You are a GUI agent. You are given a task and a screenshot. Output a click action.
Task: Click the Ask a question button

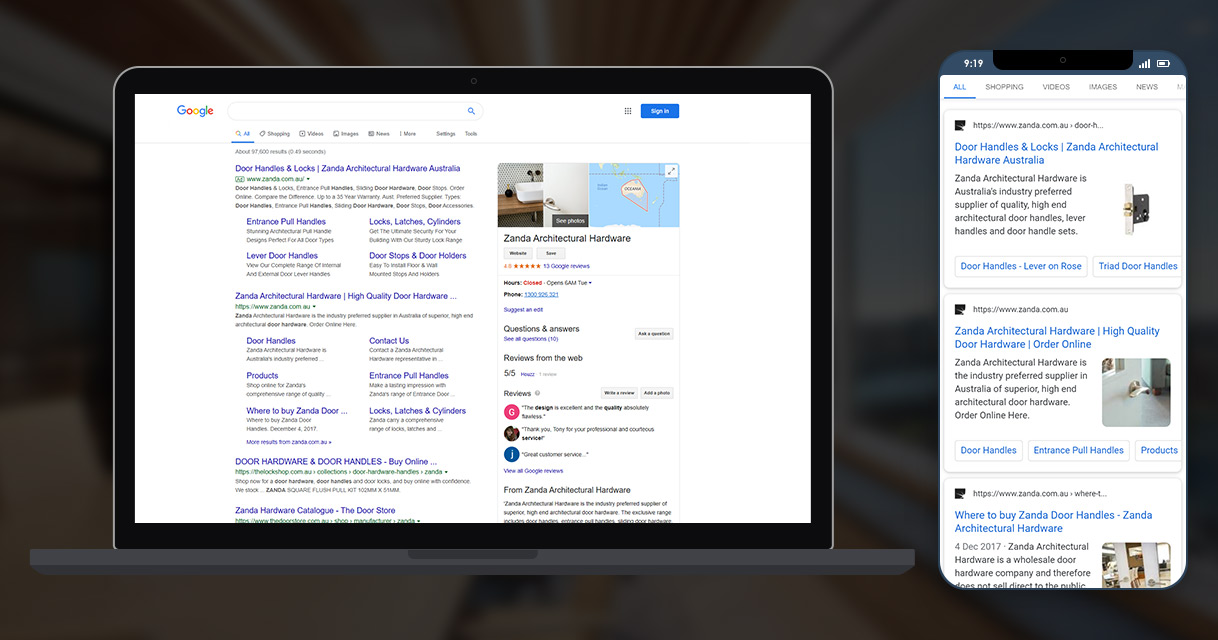coord(654,333)
